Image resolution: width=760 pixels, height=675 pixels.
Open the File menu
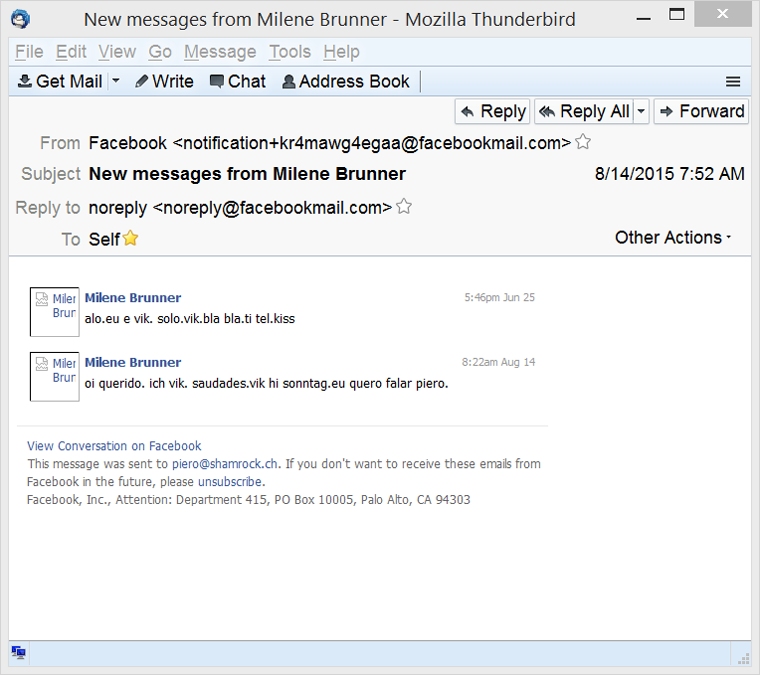point(29,52)
